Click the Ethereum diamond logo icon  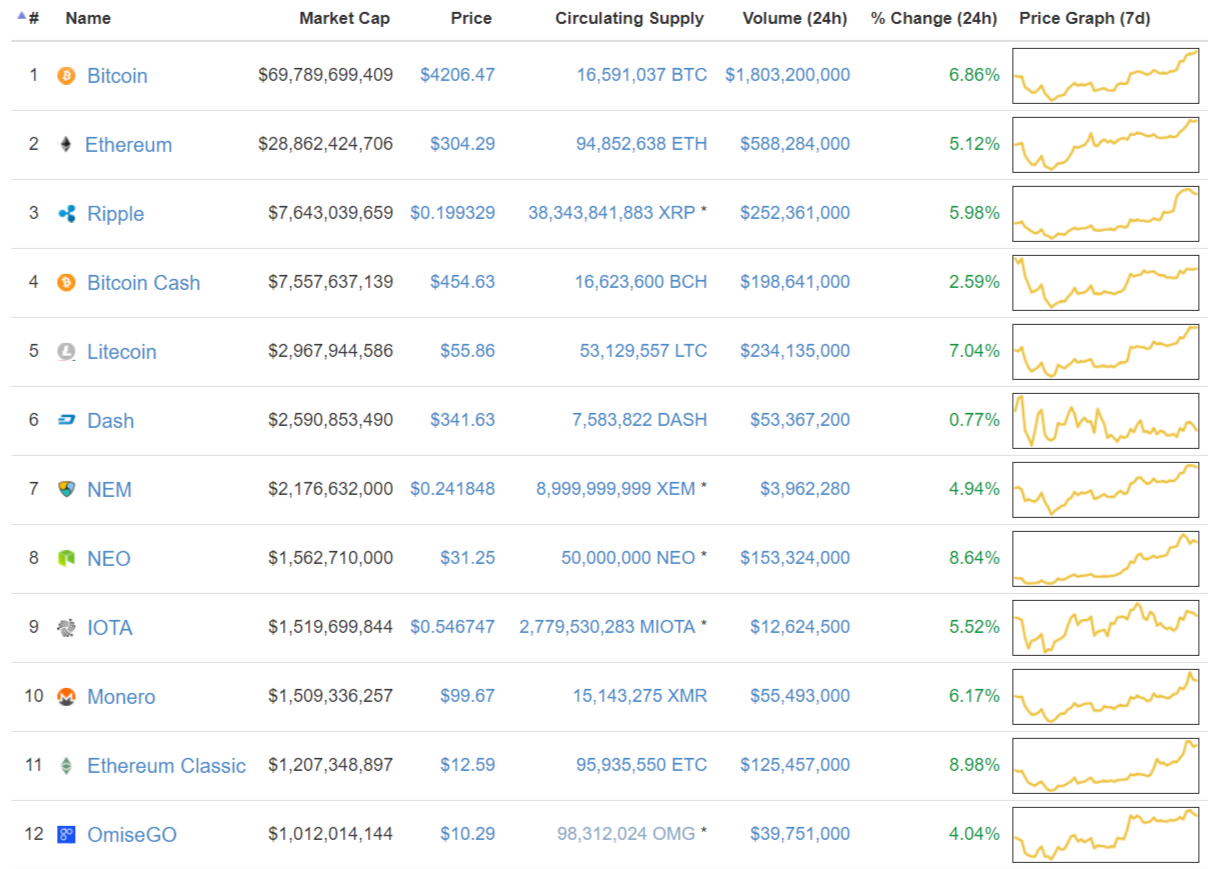click(x=66, y=144)
